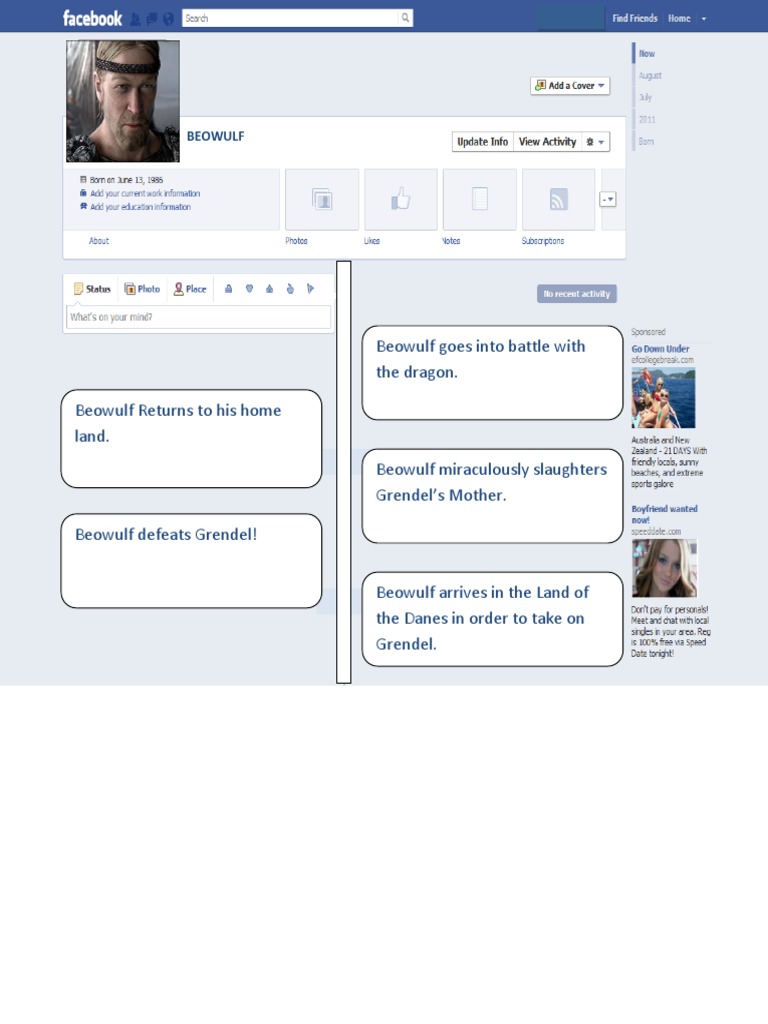Open the Likes label link
Screen dimensions: 768x1024
pyautogui.click(x=372, y=241)
